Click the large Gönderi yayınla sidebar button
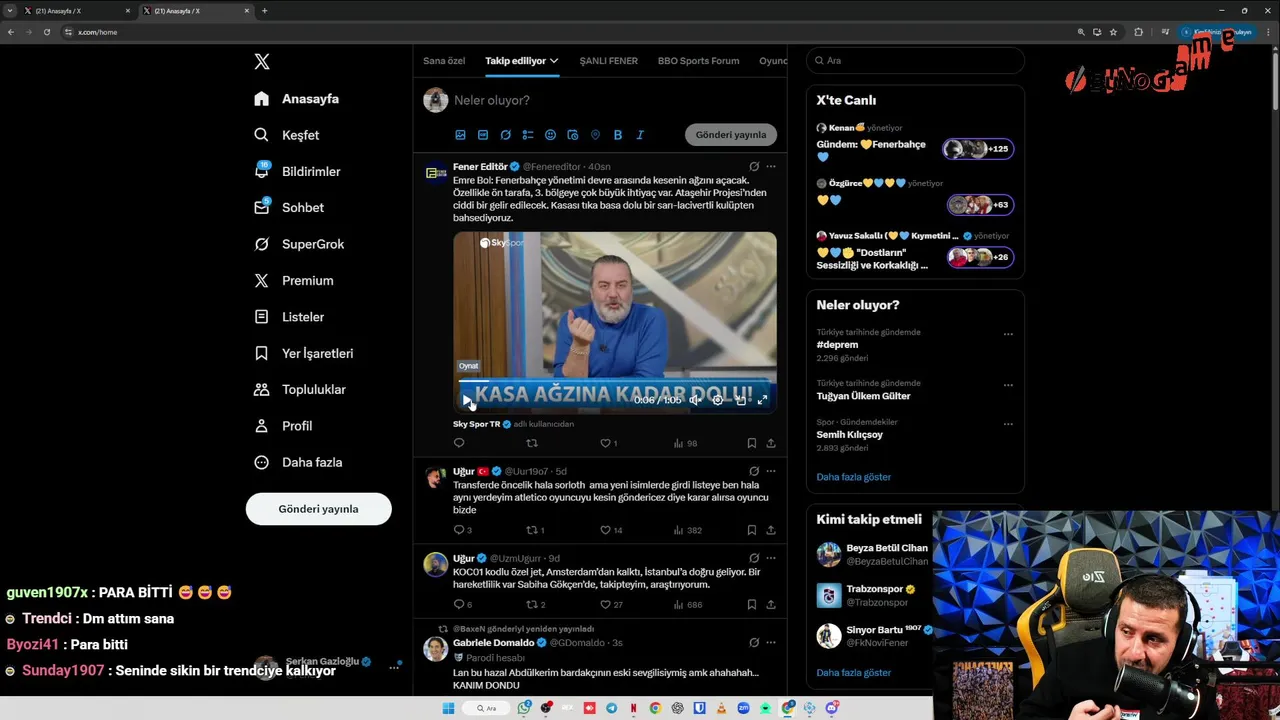This screenshot has height=720, width=1280. coord(318,509)
